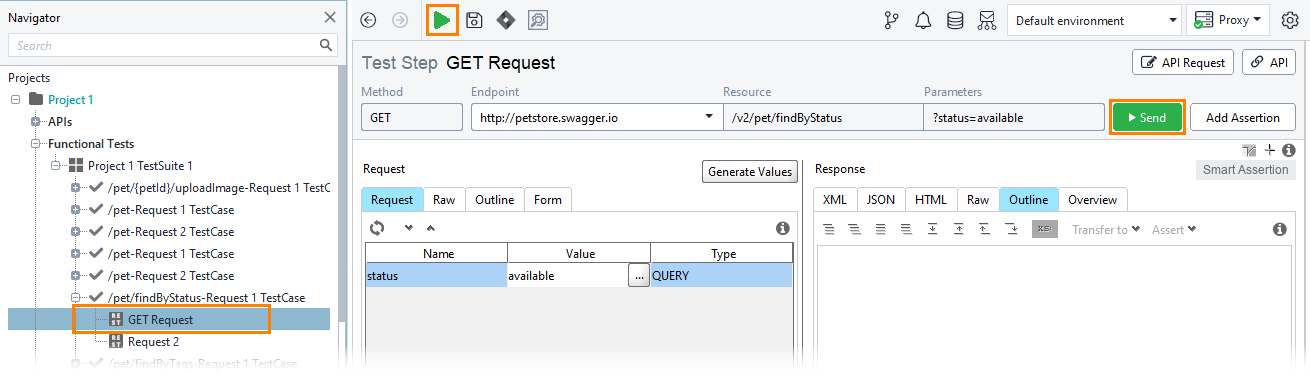Switch to the JSON response tab
This screenshot has height=375, width=1310.
[x=880, y=200]
